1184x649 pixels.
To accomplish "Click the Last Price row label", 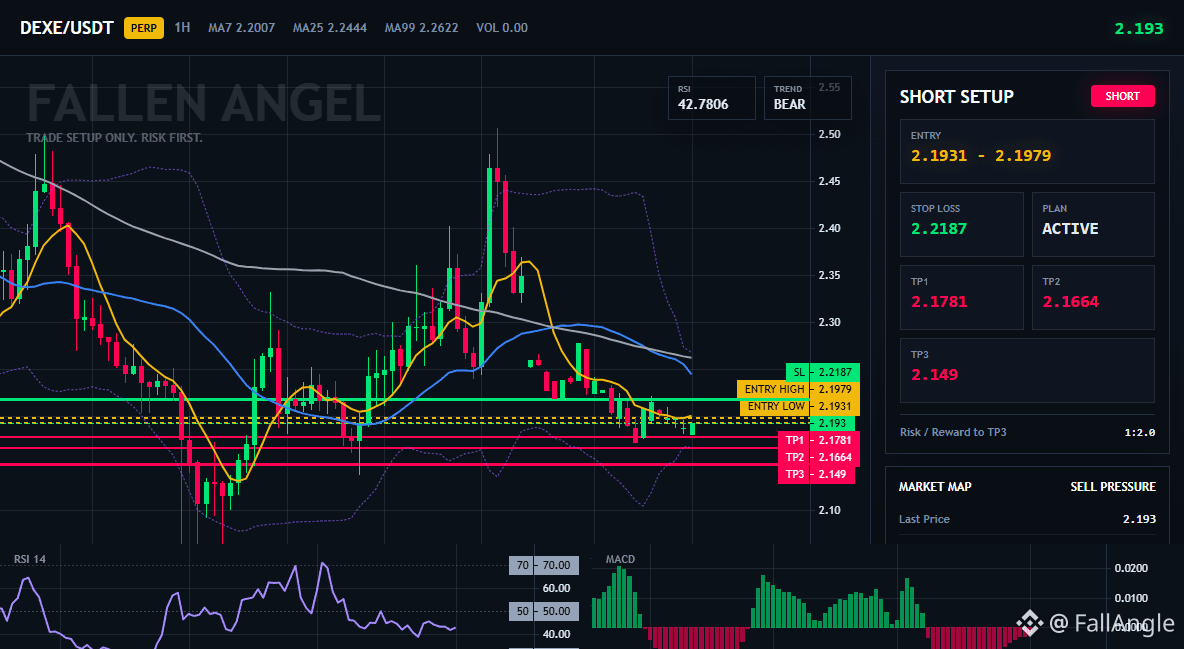I will pyautogui.click(x=924, y=519).
